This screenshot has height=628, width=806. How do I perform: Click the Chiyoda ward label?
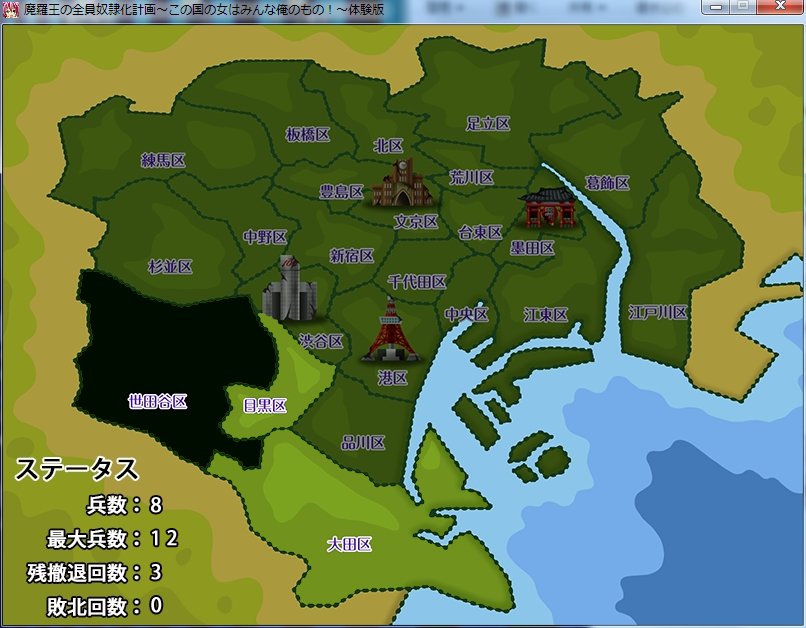[x=417, y=282]
